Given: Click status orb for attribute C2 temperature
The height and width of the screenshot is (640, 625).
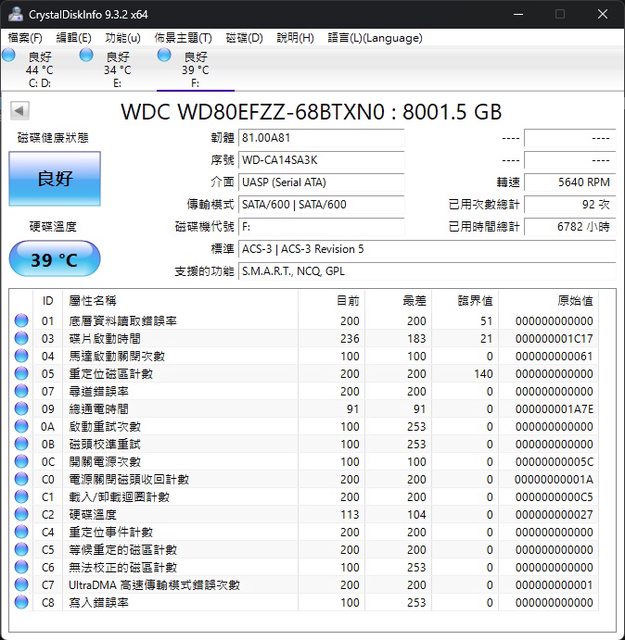Looking at the screenshot, I should pyautogui.click(x=22, y=514).
